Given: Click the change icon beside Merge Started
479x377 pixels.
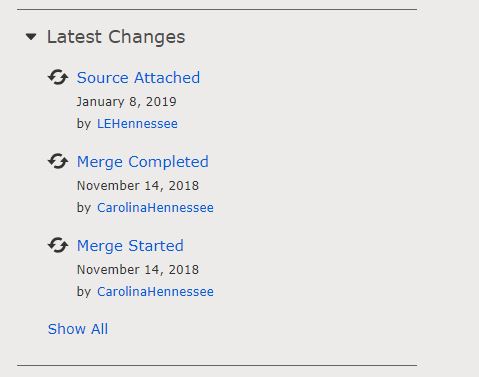Looking at the screenshot, I should (x=58, y=245).
